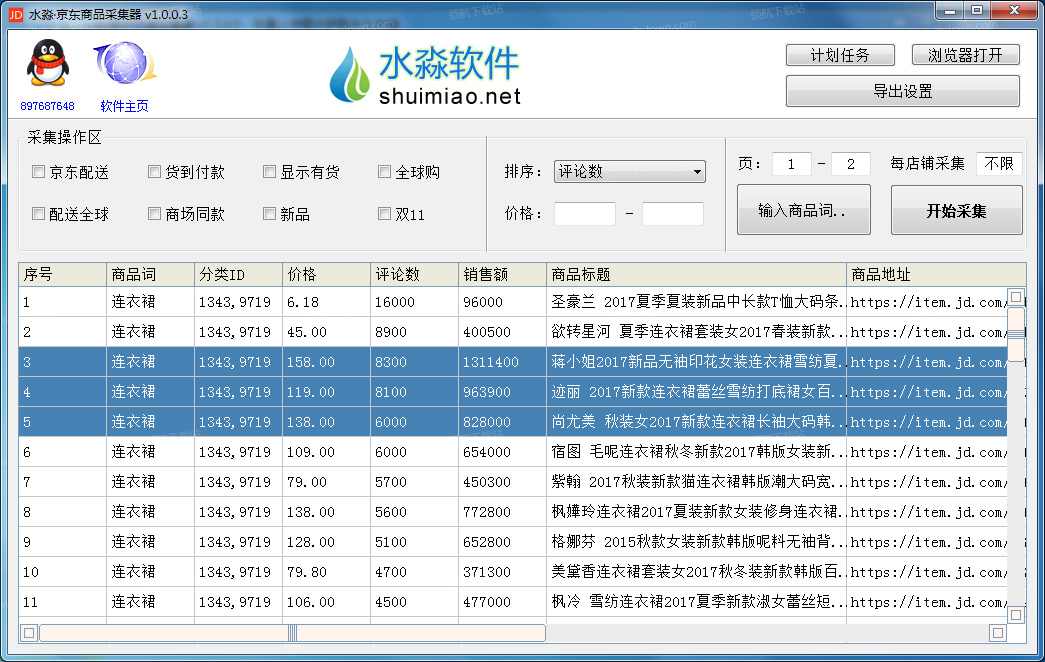This screenshot has height=662, width=1045.
Task: Select row 6 titled 宿图 毛呢连衣裙
Action: coord(513,452)
